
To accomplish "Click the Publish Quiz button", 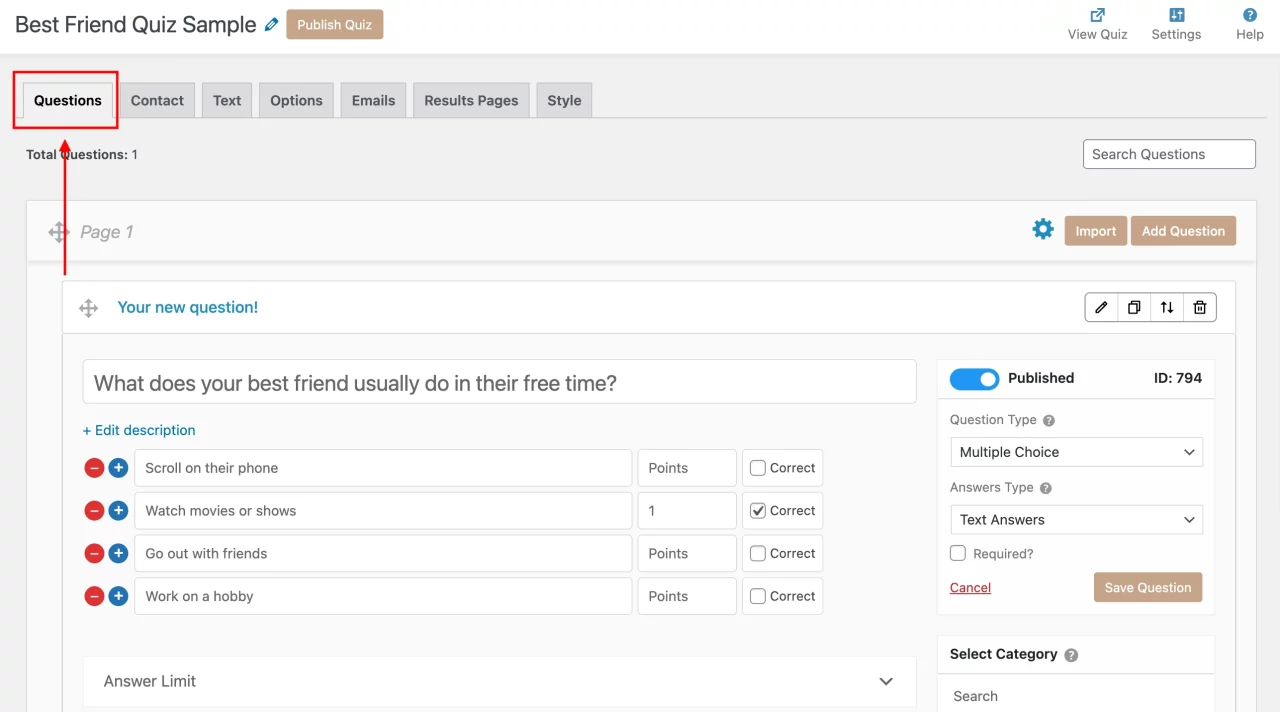I will [x=334, y=24].
